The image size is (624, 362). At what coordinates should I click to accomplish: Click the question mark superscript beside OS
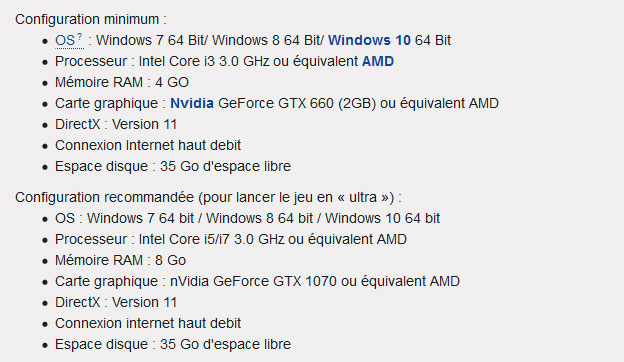tap(80, 37)
